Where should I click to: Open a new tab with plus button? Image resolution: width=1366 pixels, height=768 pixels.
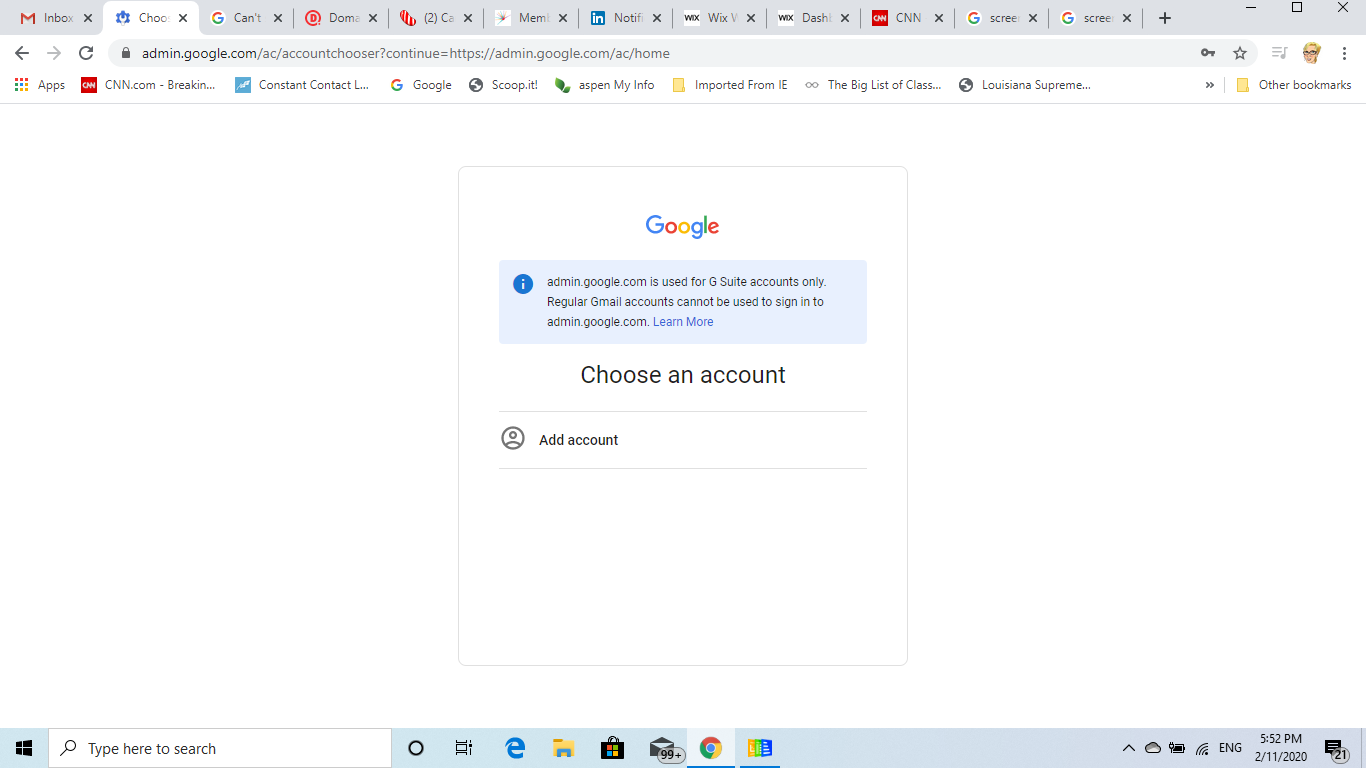point(1164,18)
